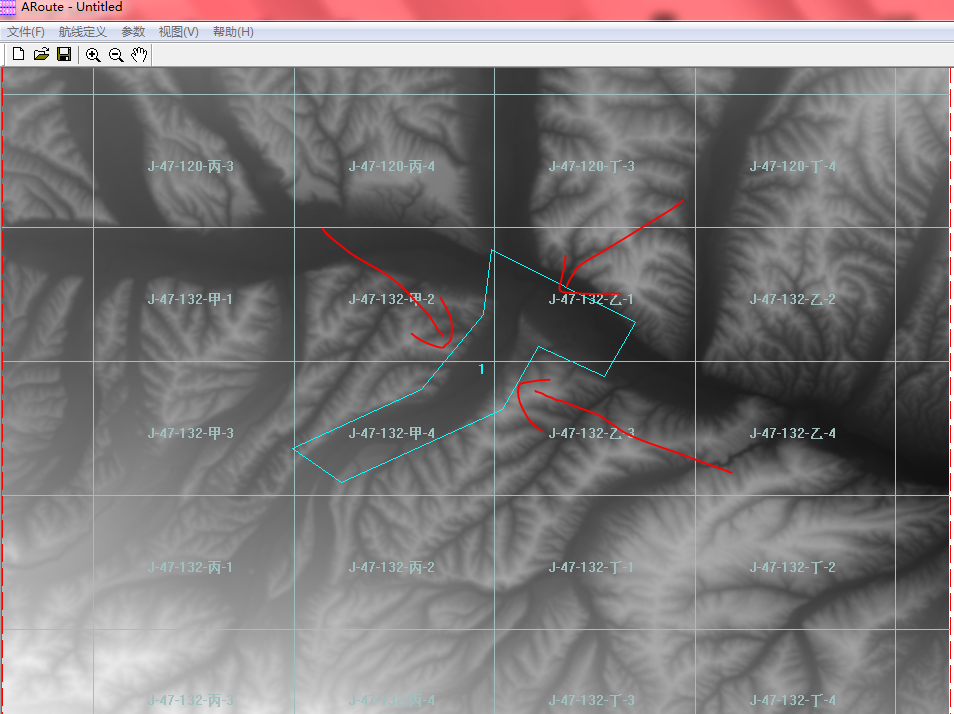Open the 视图(V) menu
This screenshot has height=714, width=954.
click(x=178, y=32)
